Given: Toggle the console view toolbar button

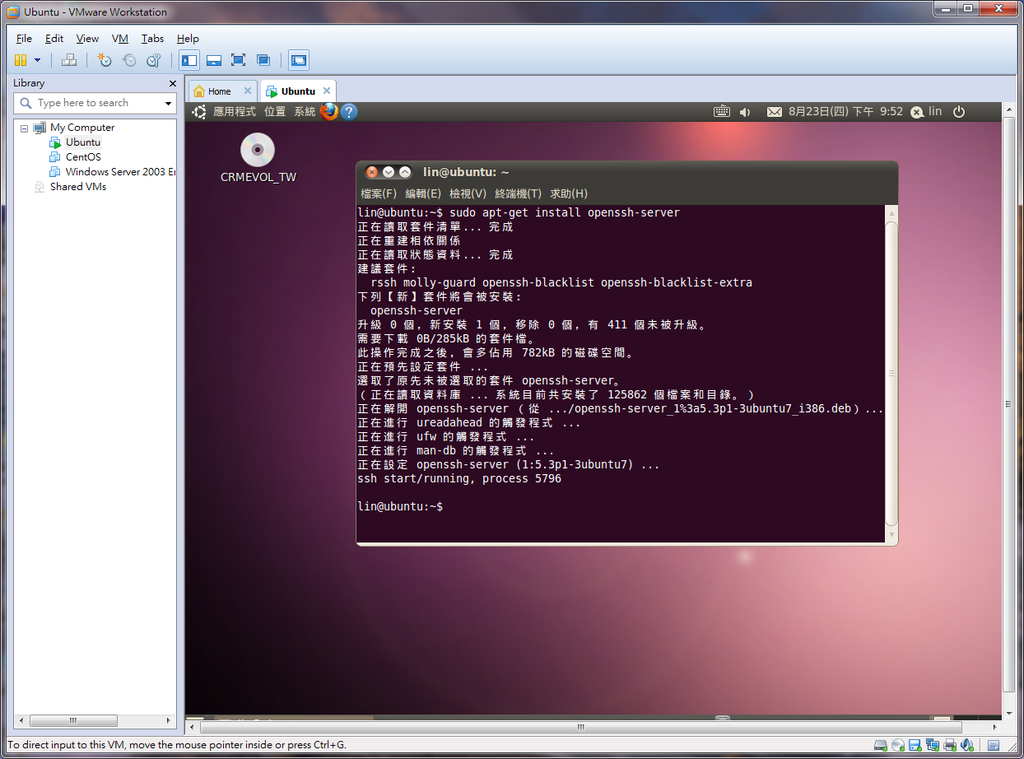Looking at the screenshot, I should coord(298,60).
